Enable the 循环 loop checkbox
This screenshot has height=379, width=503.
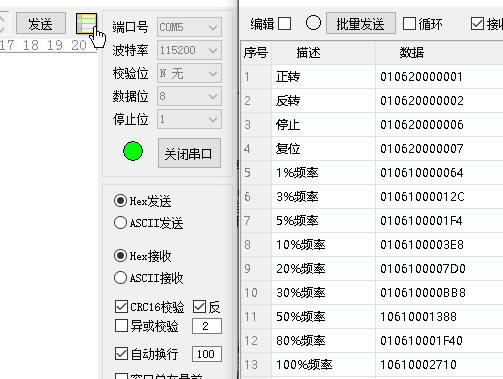409,24
